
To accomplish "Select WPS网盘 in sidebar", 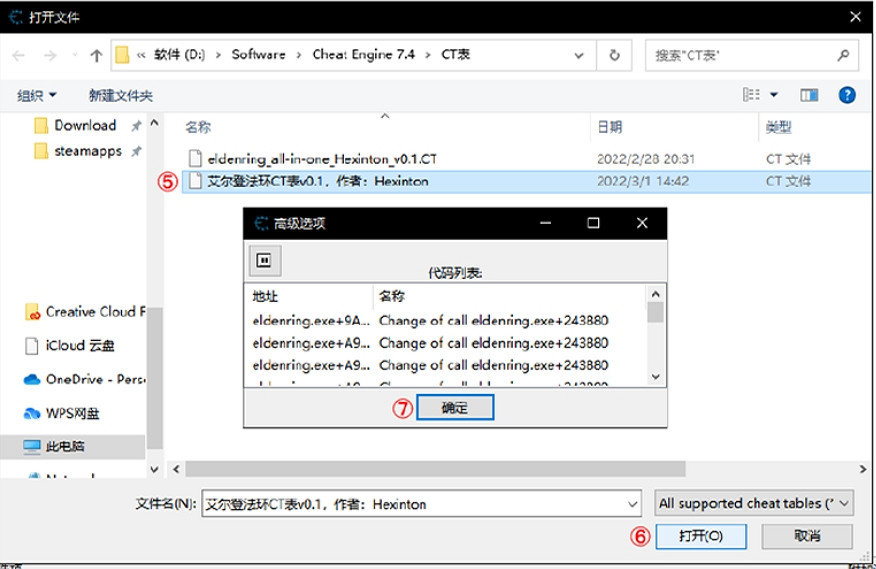I will click(61, 413).
